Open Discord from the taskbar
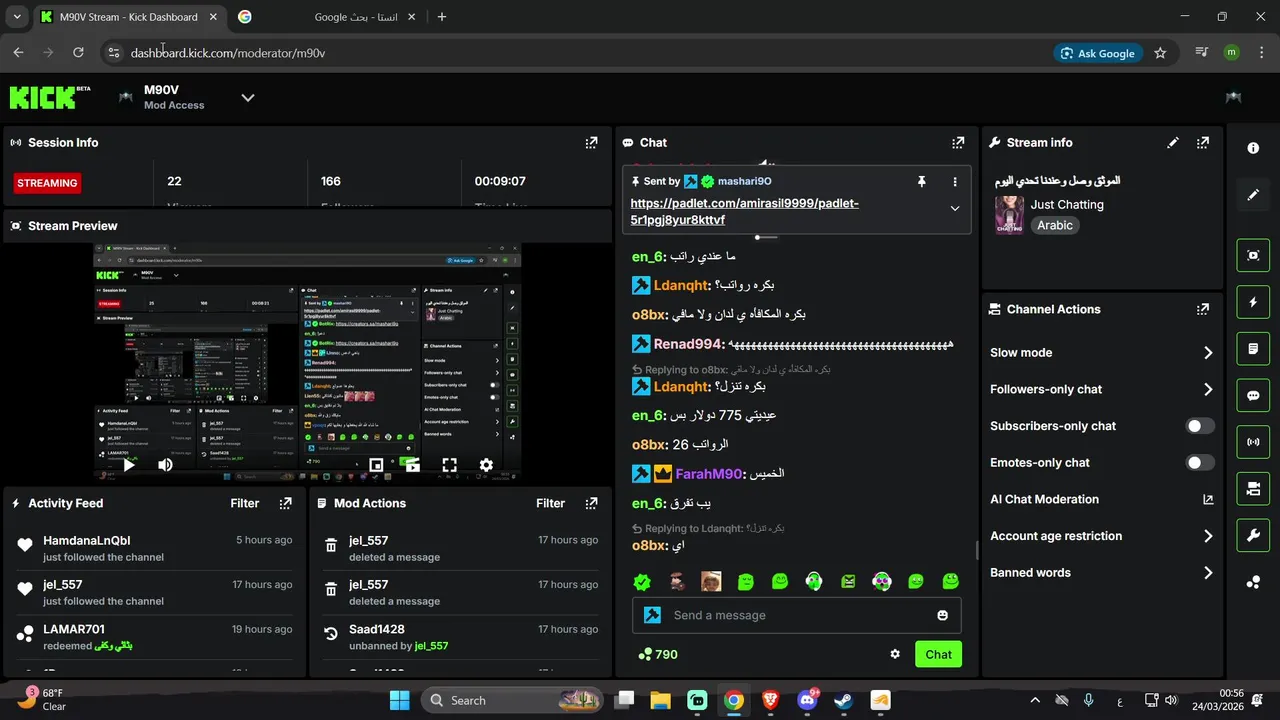This screenshot has height=720, width=1280. pos(807,700)
